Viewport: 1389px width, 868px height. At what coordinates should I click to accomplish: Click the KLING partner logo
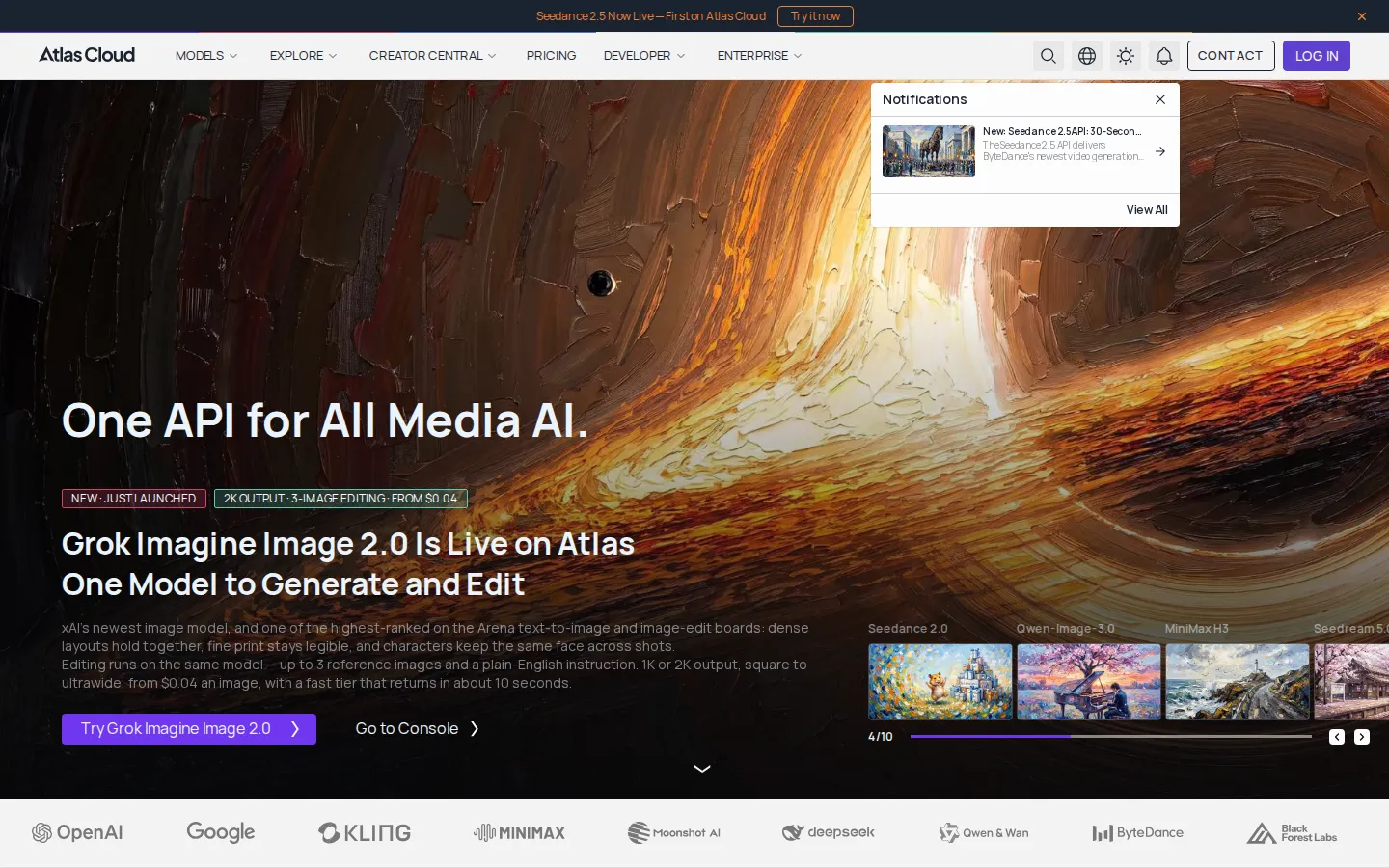point(365,832)
